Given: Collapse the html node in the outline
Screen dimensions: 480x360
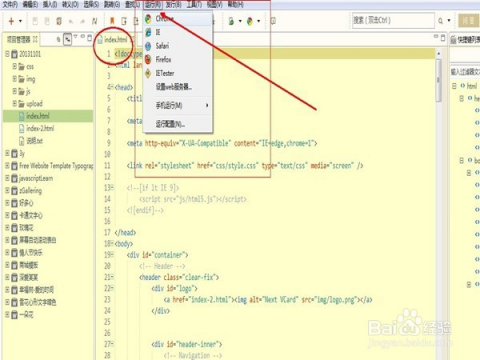Looking at the screenshot, I should pos(454,86).
